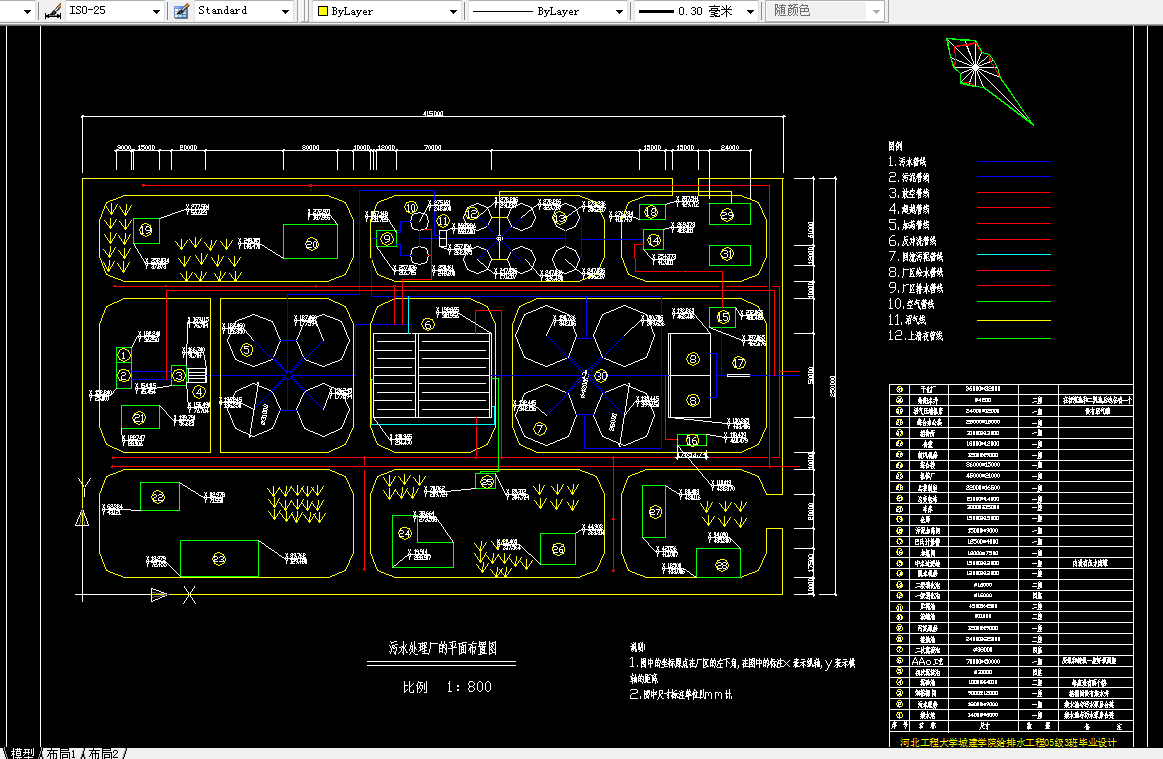Select the scale text 比例 1:800
This screenshot has height=759, width=1163.
pos(447,687)
